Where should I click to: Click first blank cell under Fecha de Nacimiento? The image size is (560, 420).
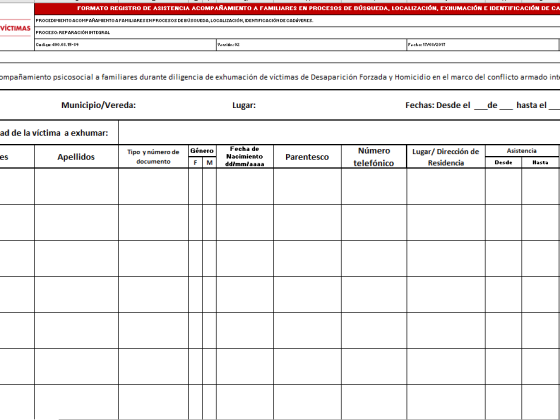click(x=245, y=186)
